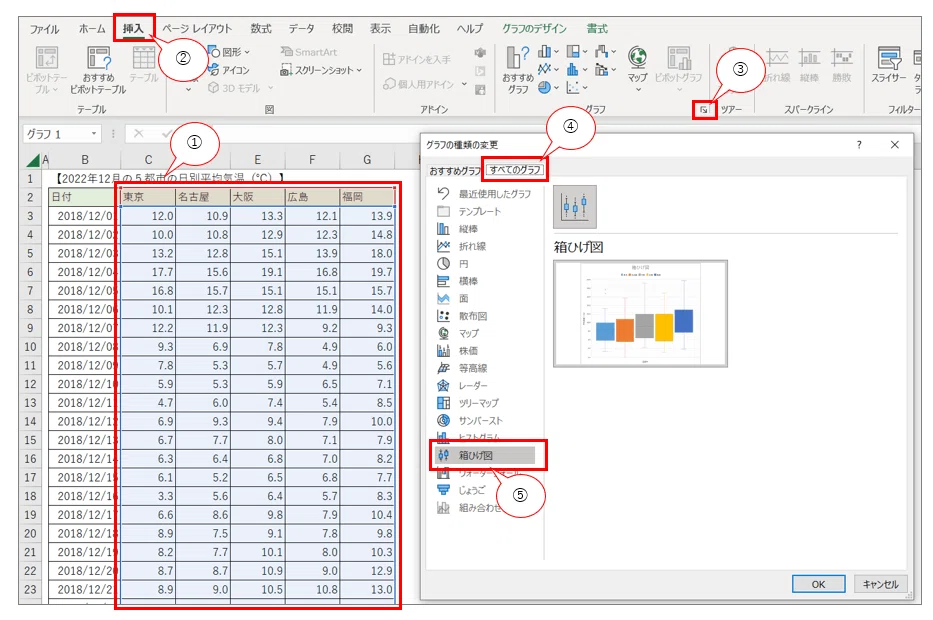Choose 縦棒 chart category
The width and height of the screenshot is (933, 620).
[x=458, y=229]
